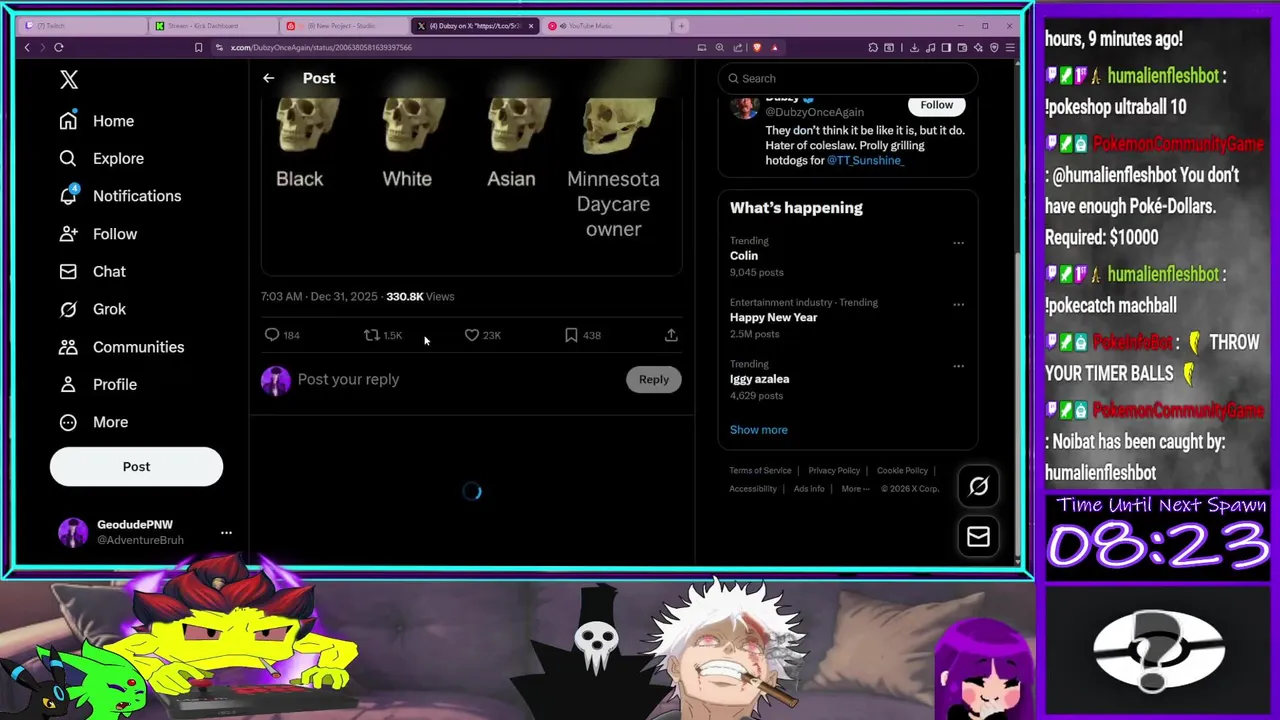Click the X logo in the sidebar
This screenshot has width=1280, height=720.
pyautogui.click(x=69, y=80)
